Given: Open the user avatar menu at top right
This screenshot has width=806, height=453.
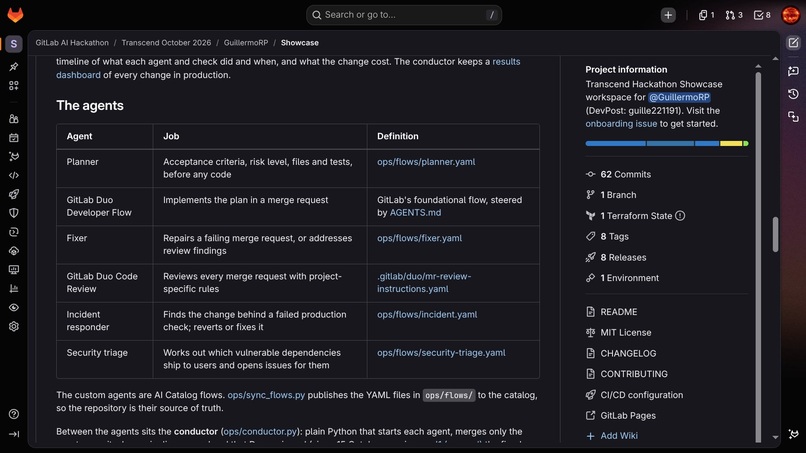Looking at the screenshot, I should point(791,15).
